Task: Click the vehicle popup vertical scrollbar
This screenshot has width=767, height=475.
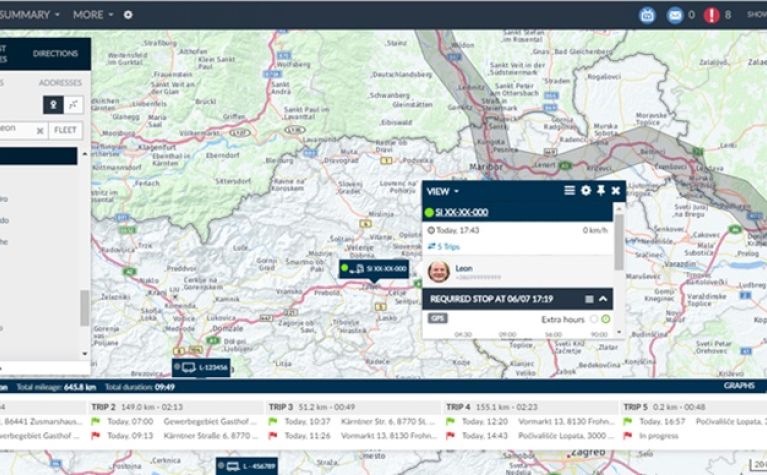Action: [618, 240]
